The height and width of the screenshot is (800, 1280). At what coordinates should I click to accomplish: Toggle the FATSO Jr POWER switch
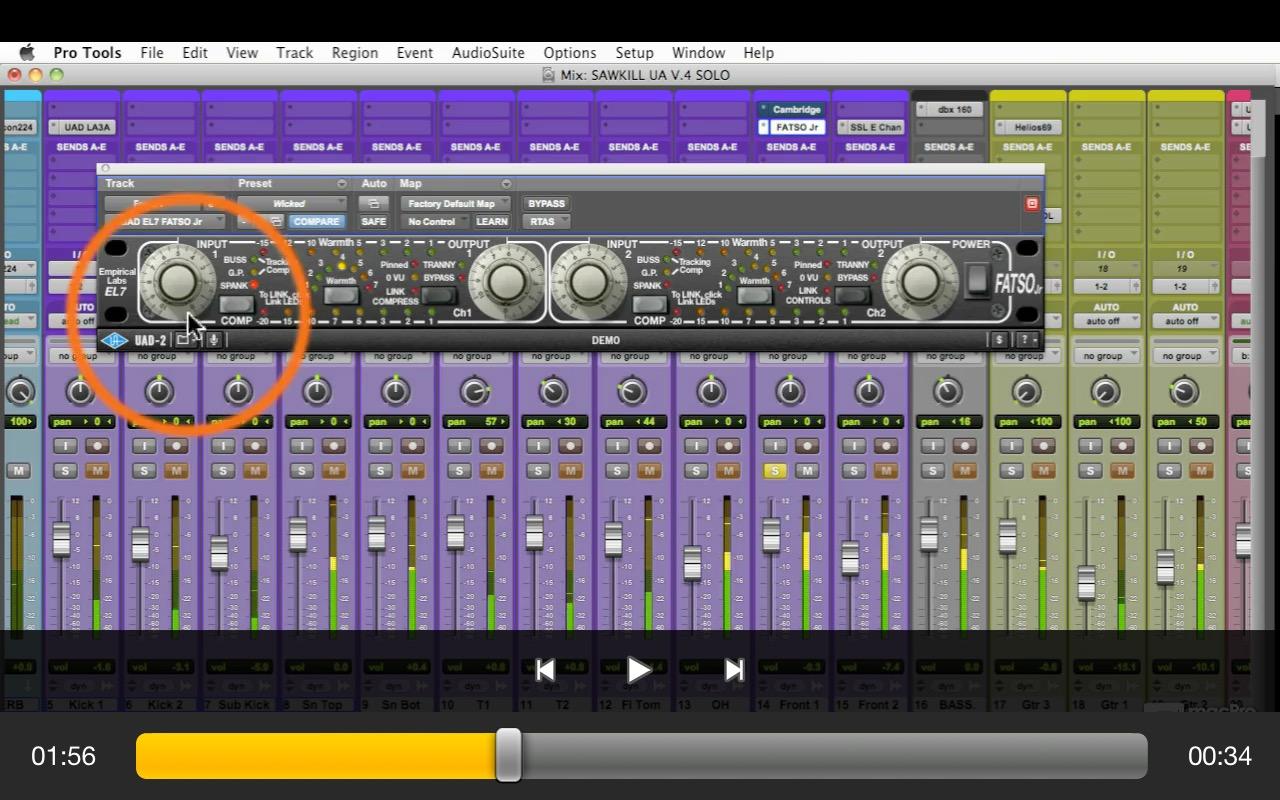[x=977, y=280]
